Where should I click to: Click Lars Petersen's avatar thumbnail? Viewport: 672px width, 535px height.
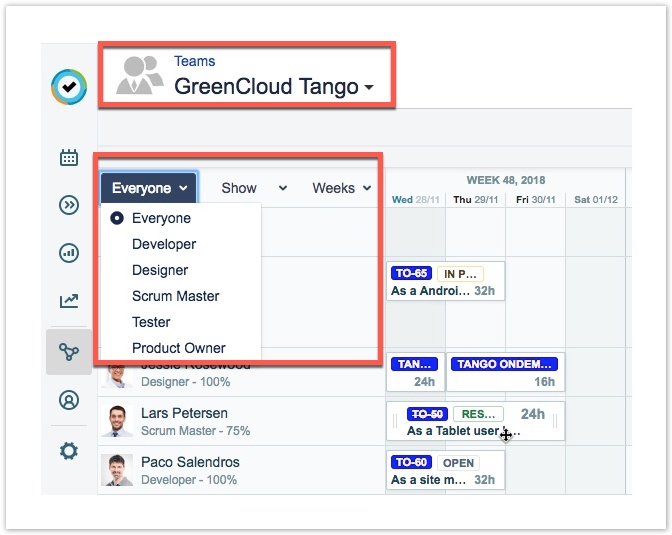pos(117,421)
